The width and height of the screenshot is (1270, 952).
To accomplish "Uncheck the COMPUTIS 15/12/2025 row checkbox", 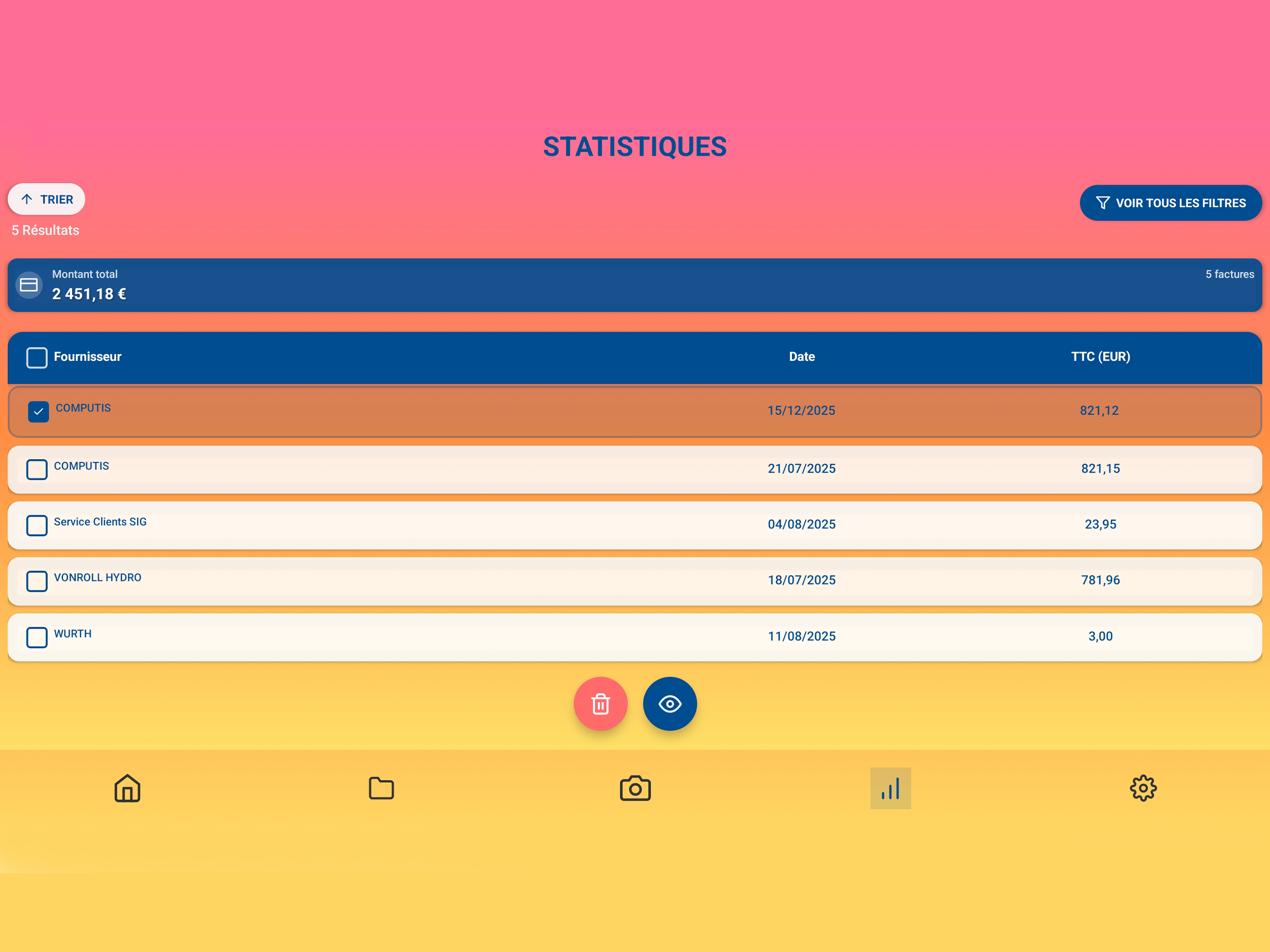I will point(38,411).
